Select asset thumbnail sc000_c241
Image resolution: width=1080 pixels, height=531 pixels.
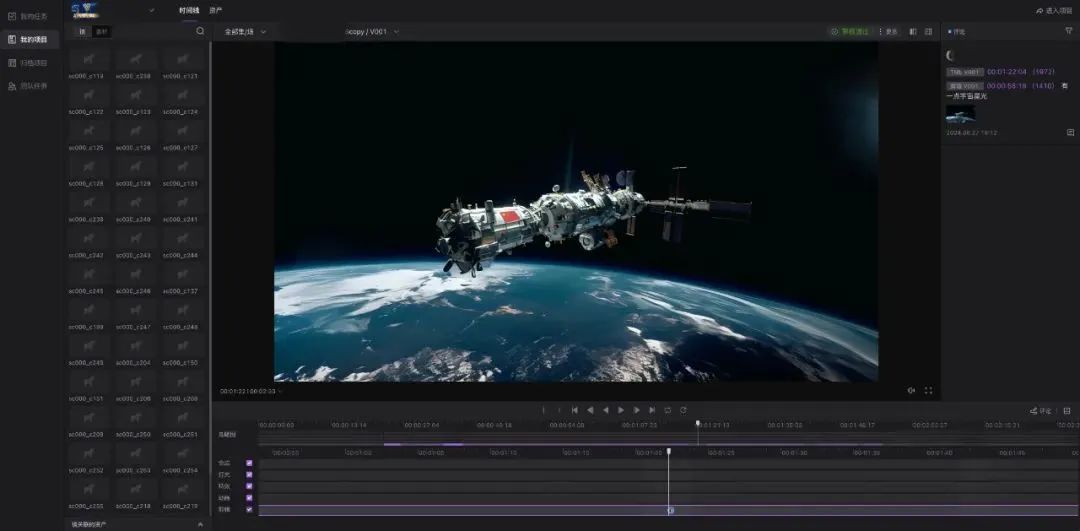point(181,202)
